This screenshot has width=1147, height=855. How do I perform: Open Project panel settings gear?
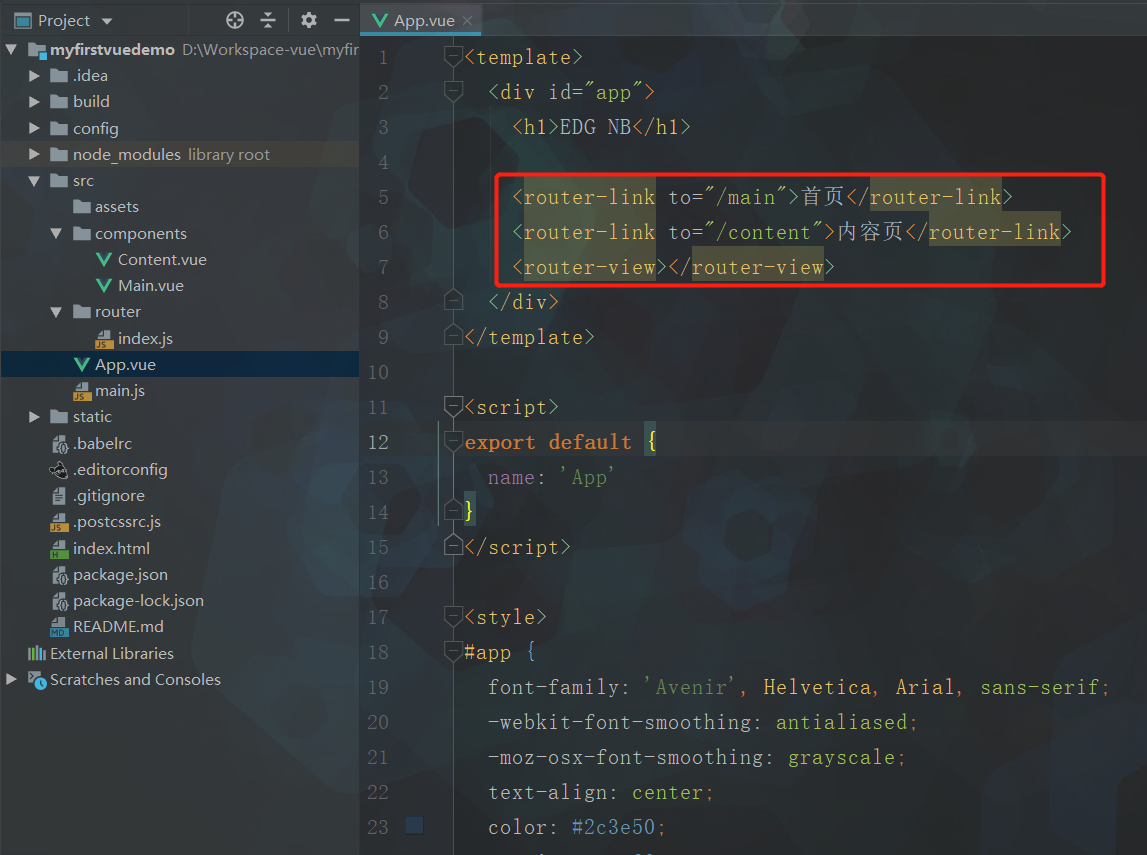coord(309,20)
